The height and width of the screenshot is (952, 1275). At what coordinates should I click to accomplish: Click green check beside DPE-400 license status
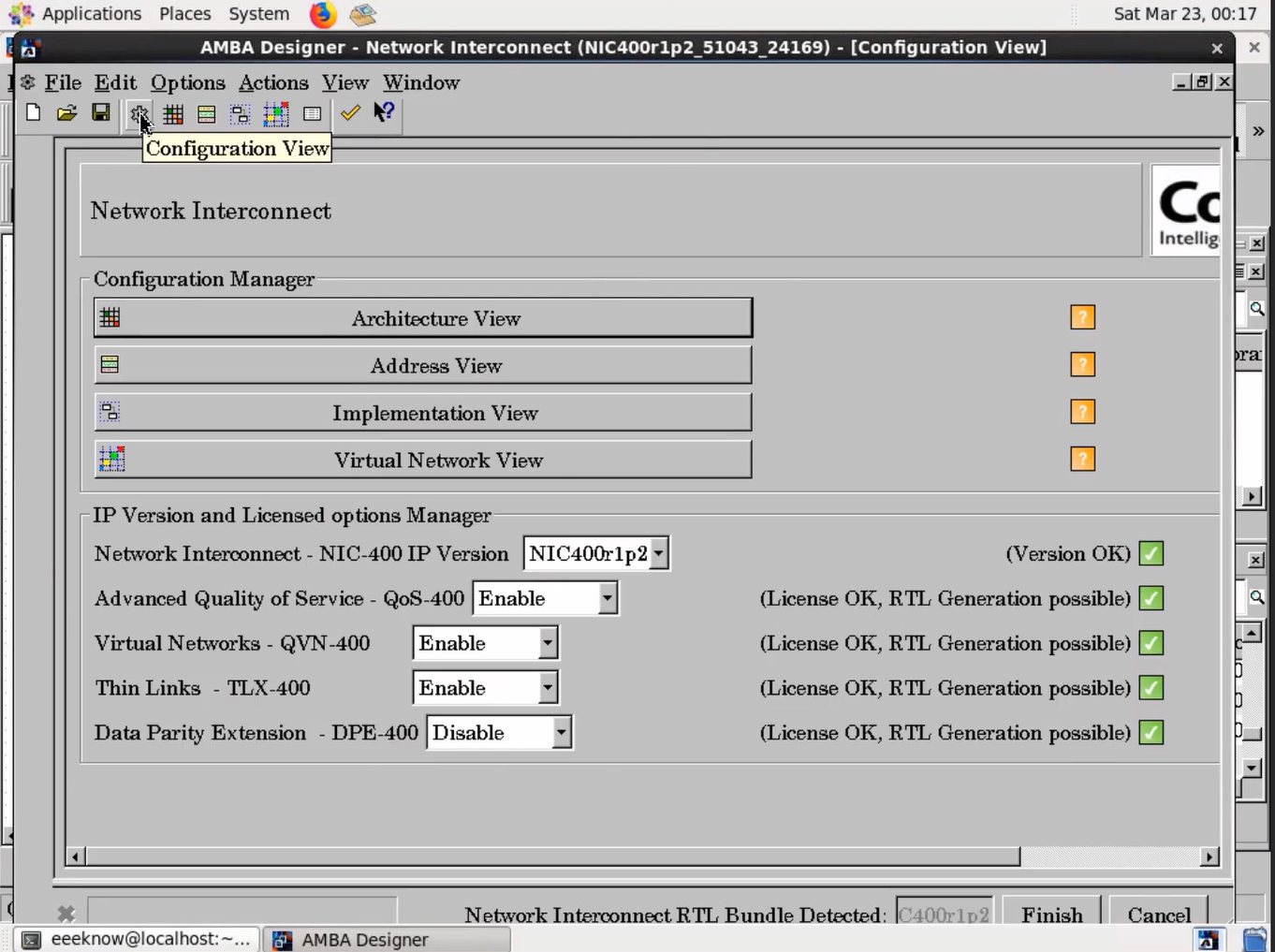pyautogui.click(x=1151, y=732)
